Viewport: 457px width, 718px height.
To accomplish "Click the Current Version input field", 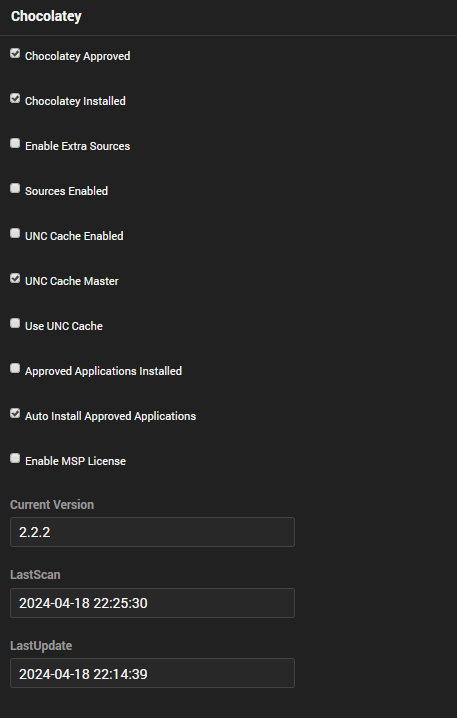I will pos(152,532).
